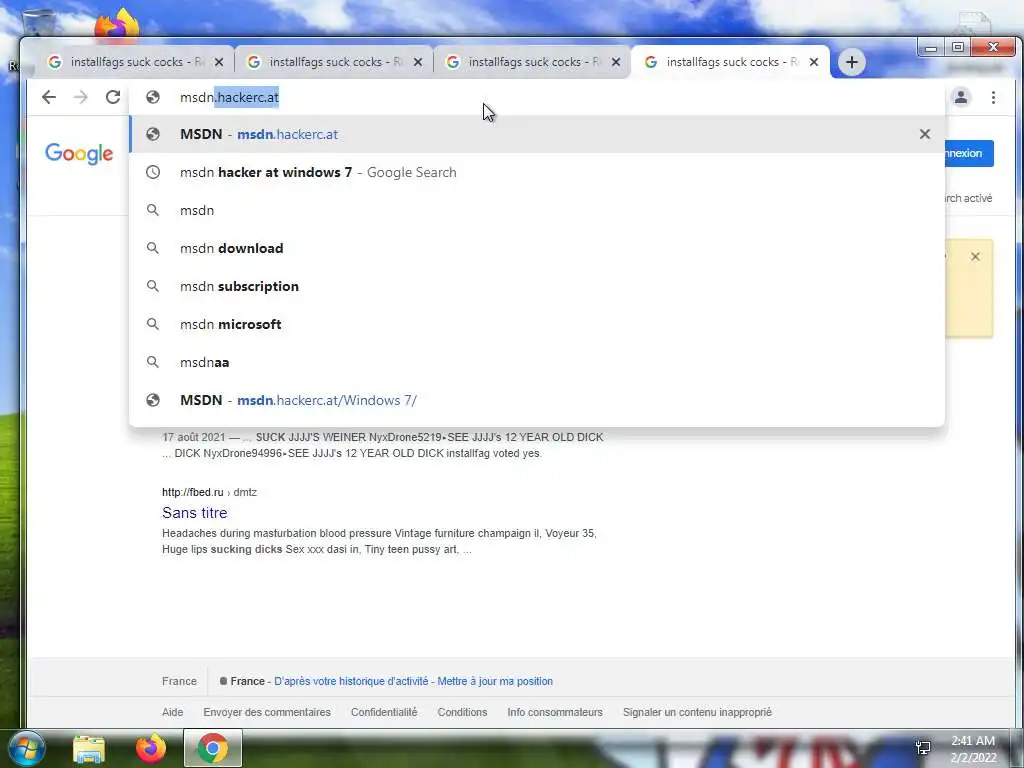
Task: Launch Firefox from the taskbar
Action: tap(151, 748)
